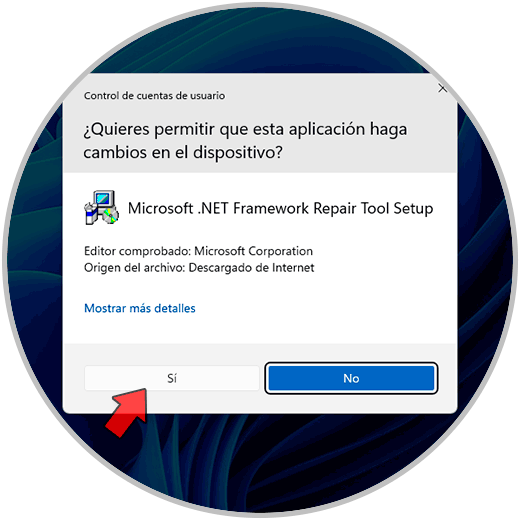Click the Origen del archivo label
Screen dimensions: 520x520
[x=135, y=268]
